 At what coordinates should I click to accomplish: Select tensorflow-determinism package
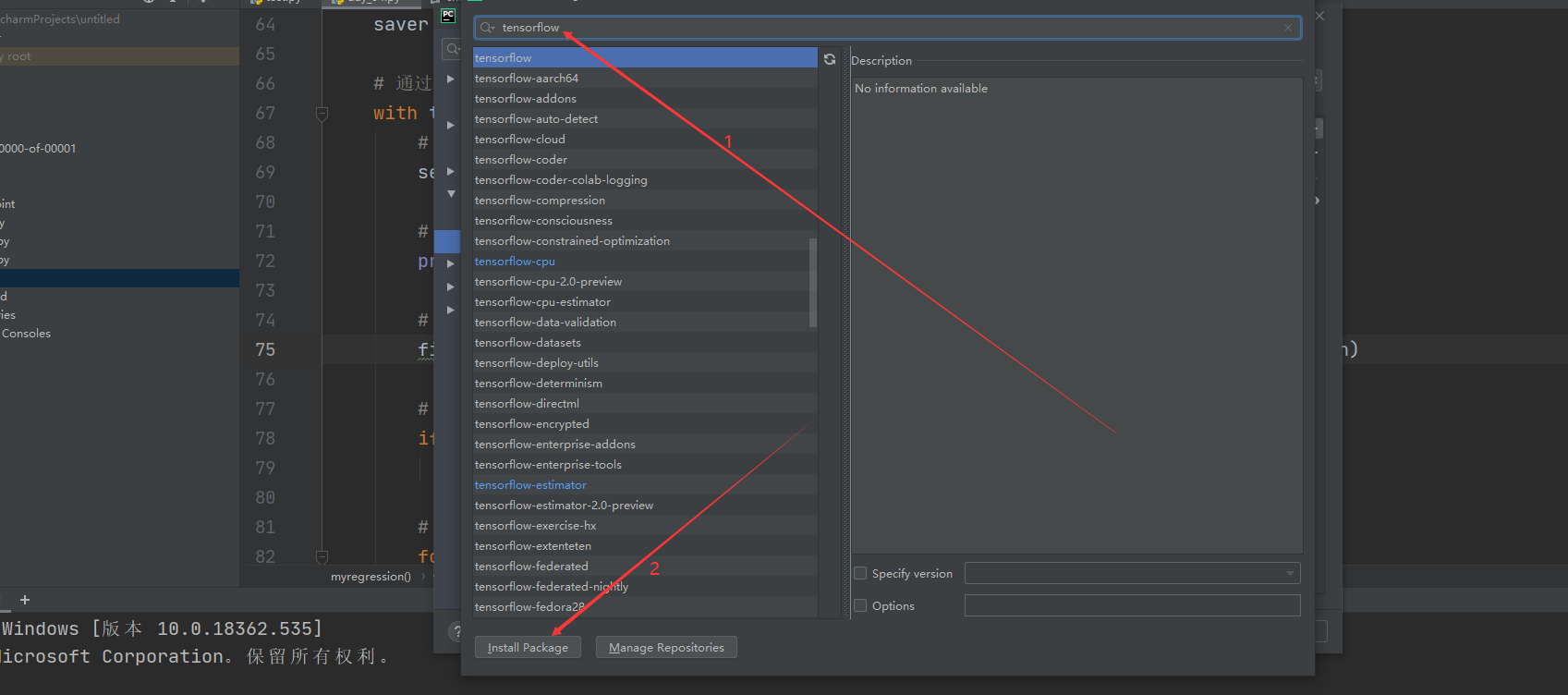tap(645, 383)
